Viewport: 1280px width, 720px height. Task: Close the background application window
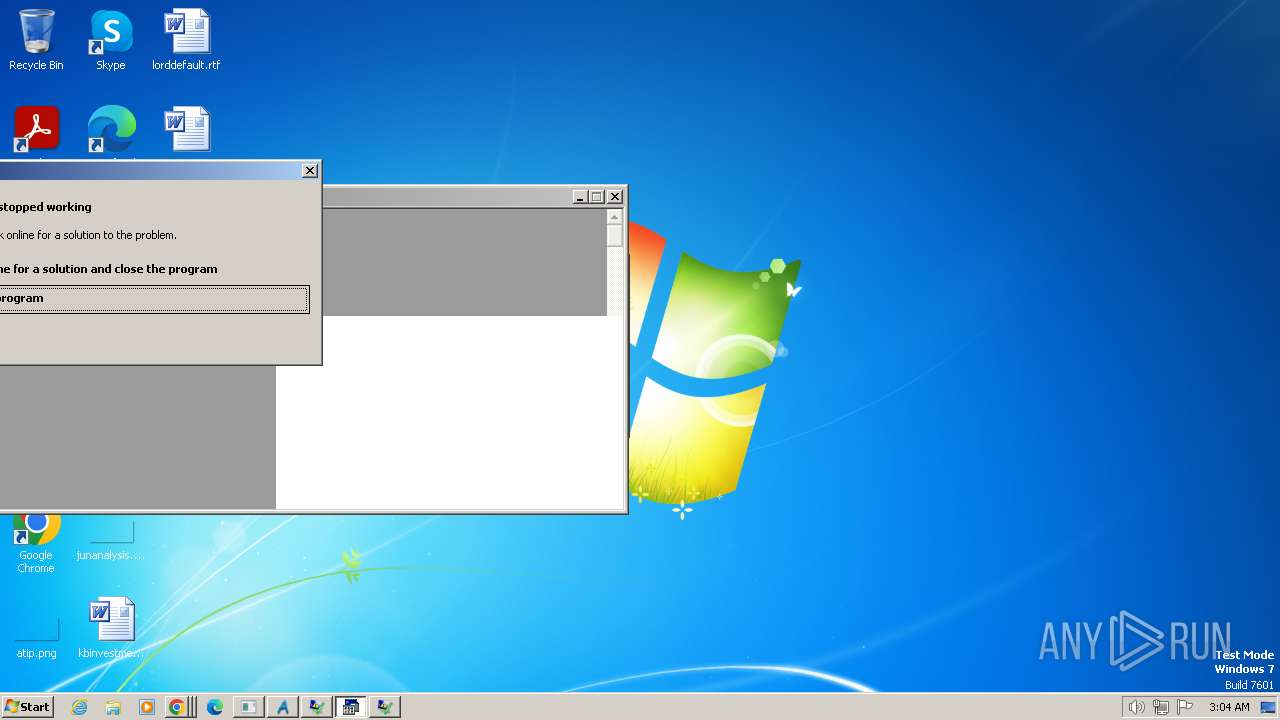coord(615,197)
